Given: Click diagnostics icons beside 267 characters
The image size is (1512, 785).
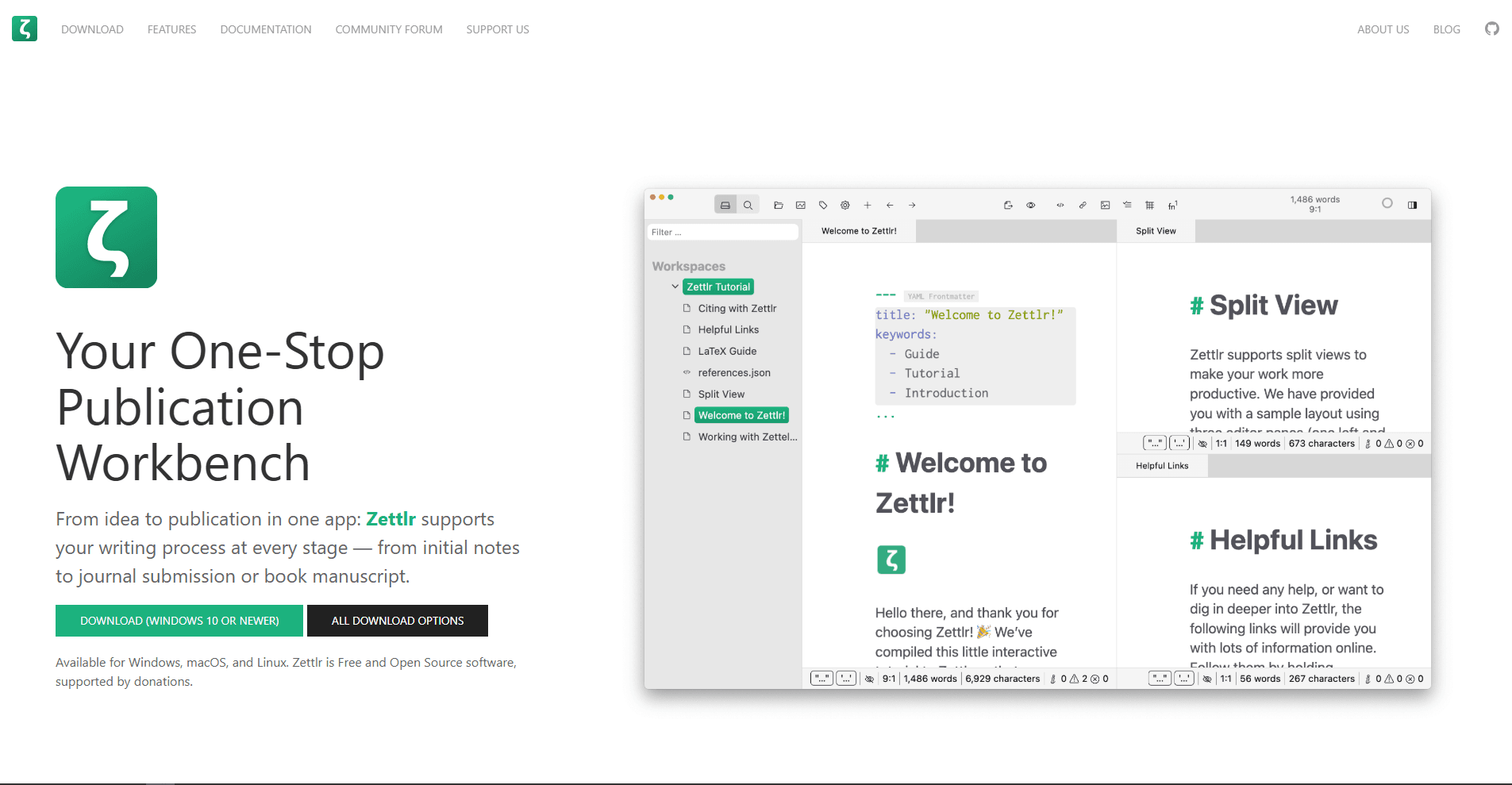Looking at the screenshot, I should click(1394, 679).
